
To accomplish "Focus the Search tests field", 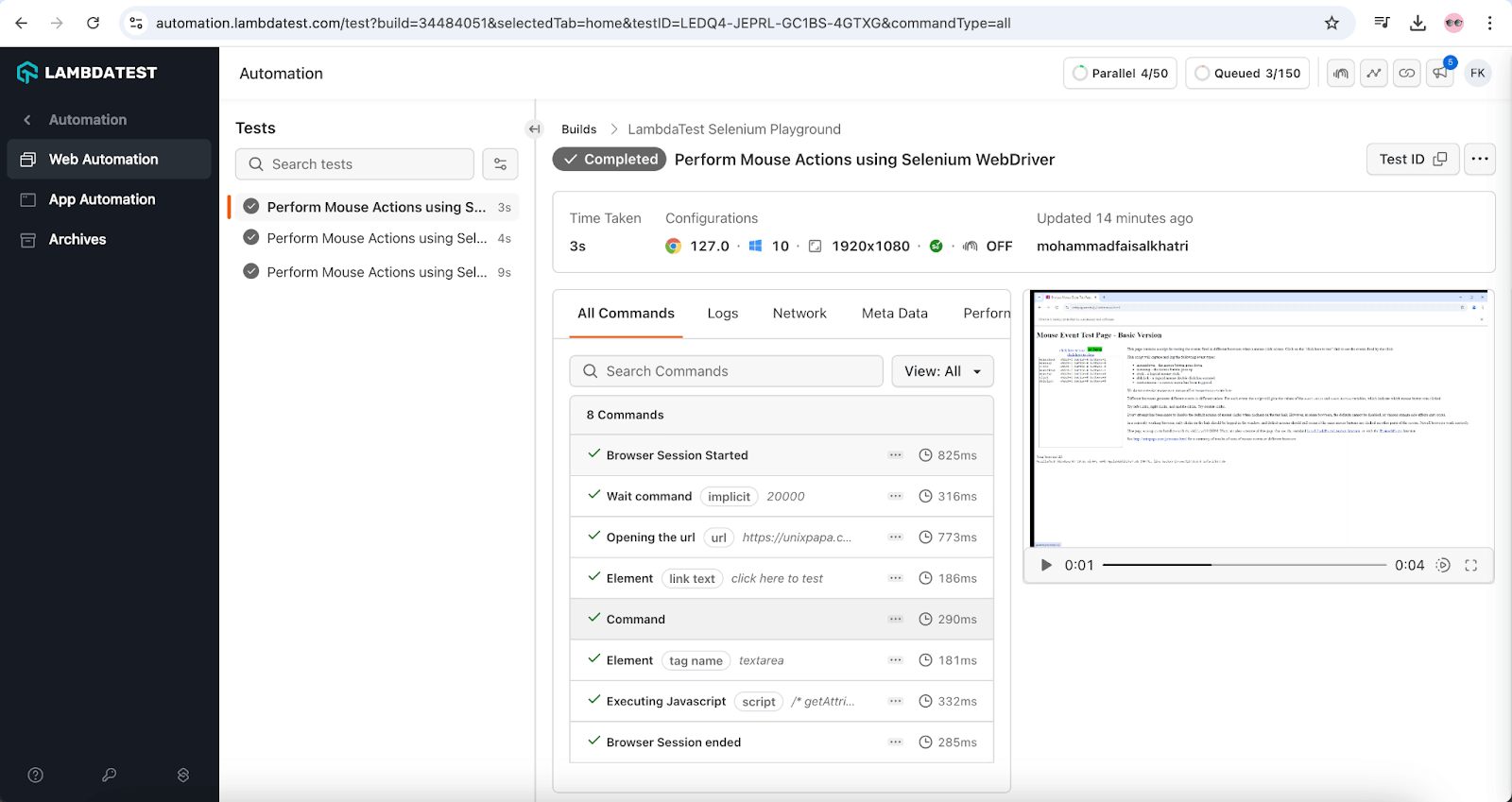I will point(354,164).
